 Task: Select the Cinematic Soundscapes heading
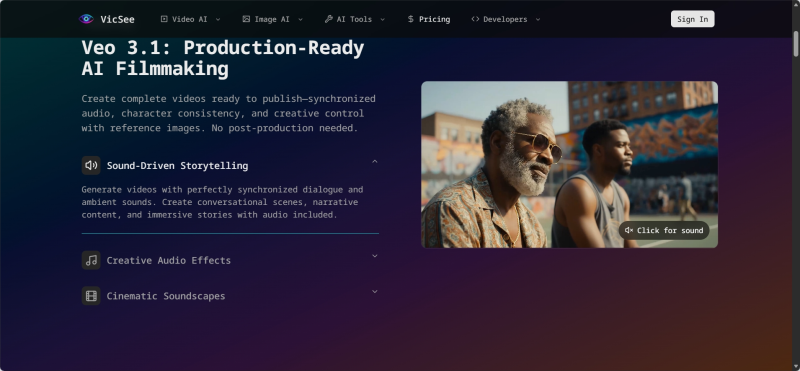[x=166, y=296]
